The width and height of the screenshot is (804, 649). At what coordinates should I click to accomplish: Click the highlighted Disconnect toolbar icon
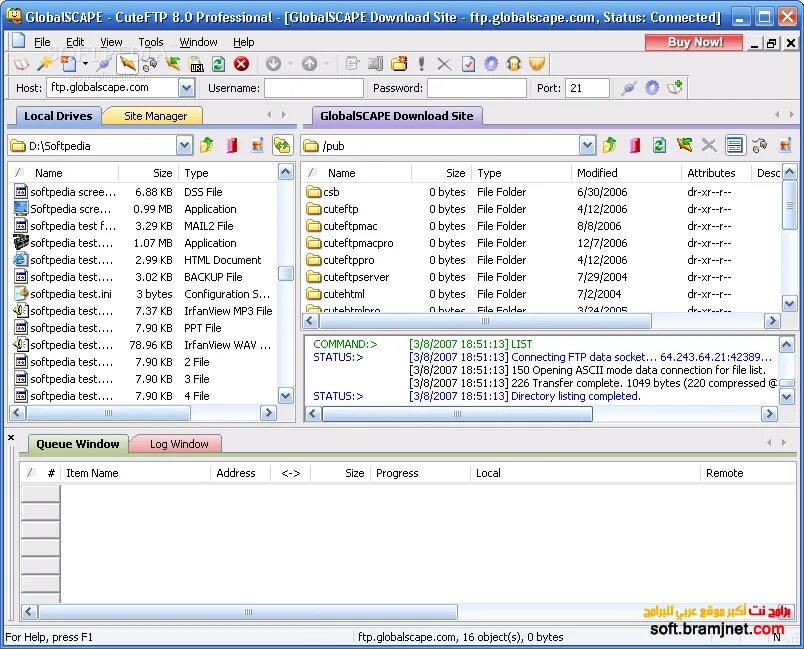coord(127,64)
